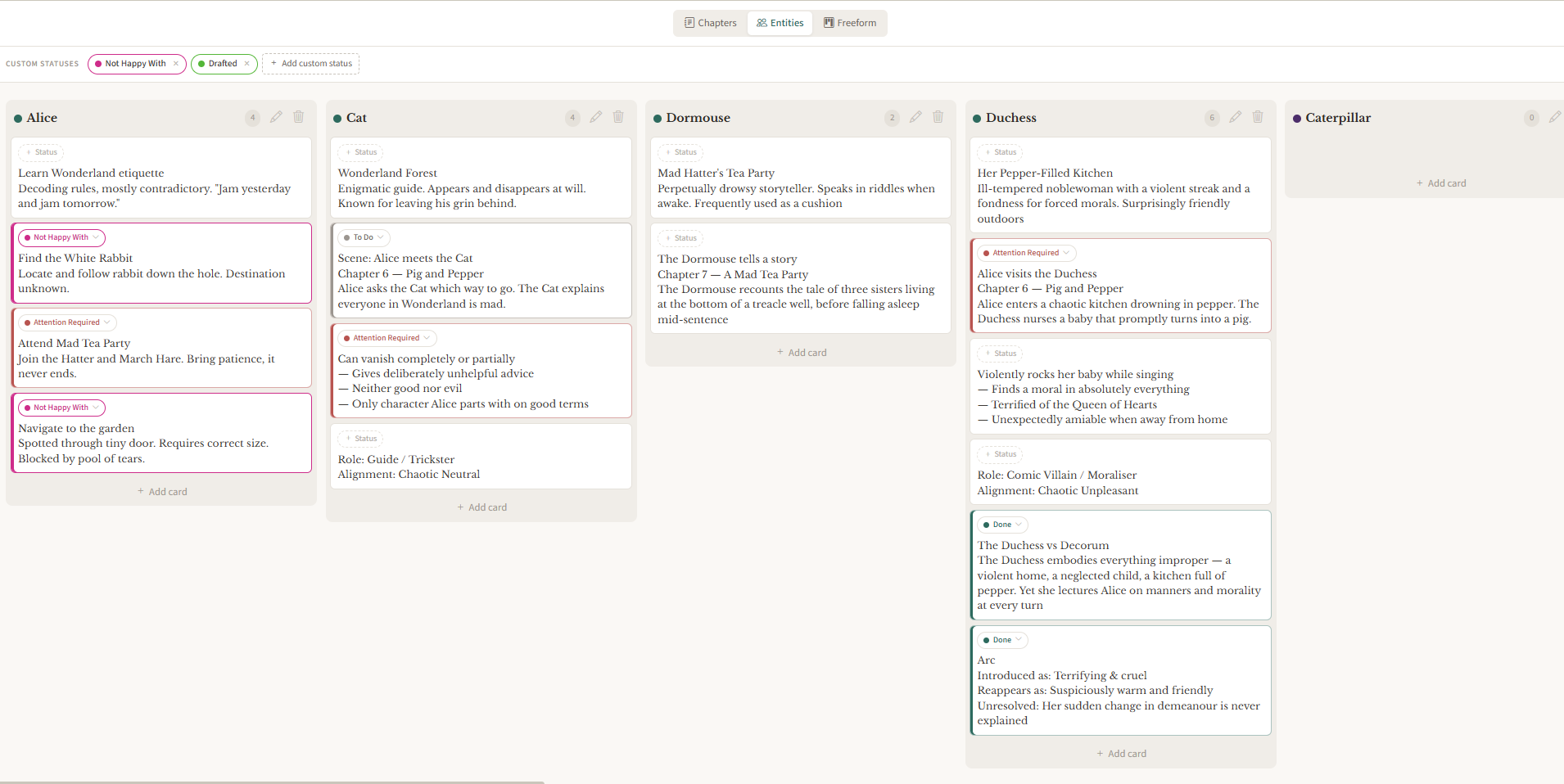Click the Alice column color dot

[x=18, y=119]
